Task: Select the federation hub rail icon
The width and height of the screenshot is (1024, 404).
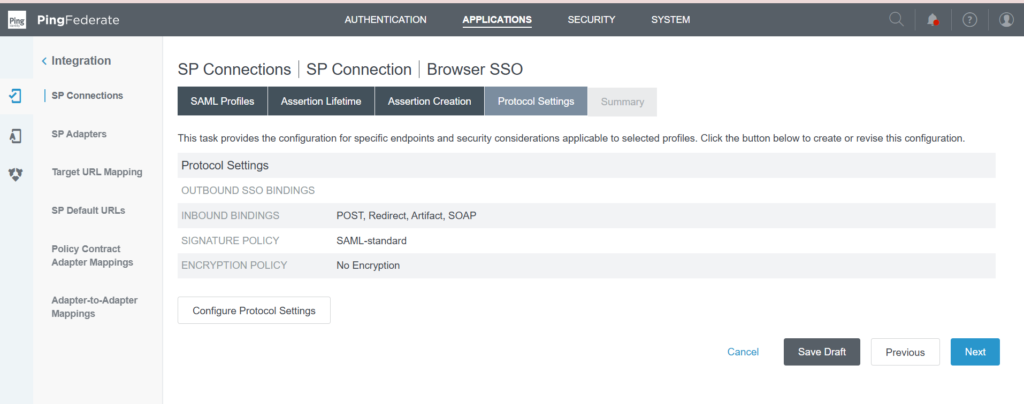Action: click(16, 174)
